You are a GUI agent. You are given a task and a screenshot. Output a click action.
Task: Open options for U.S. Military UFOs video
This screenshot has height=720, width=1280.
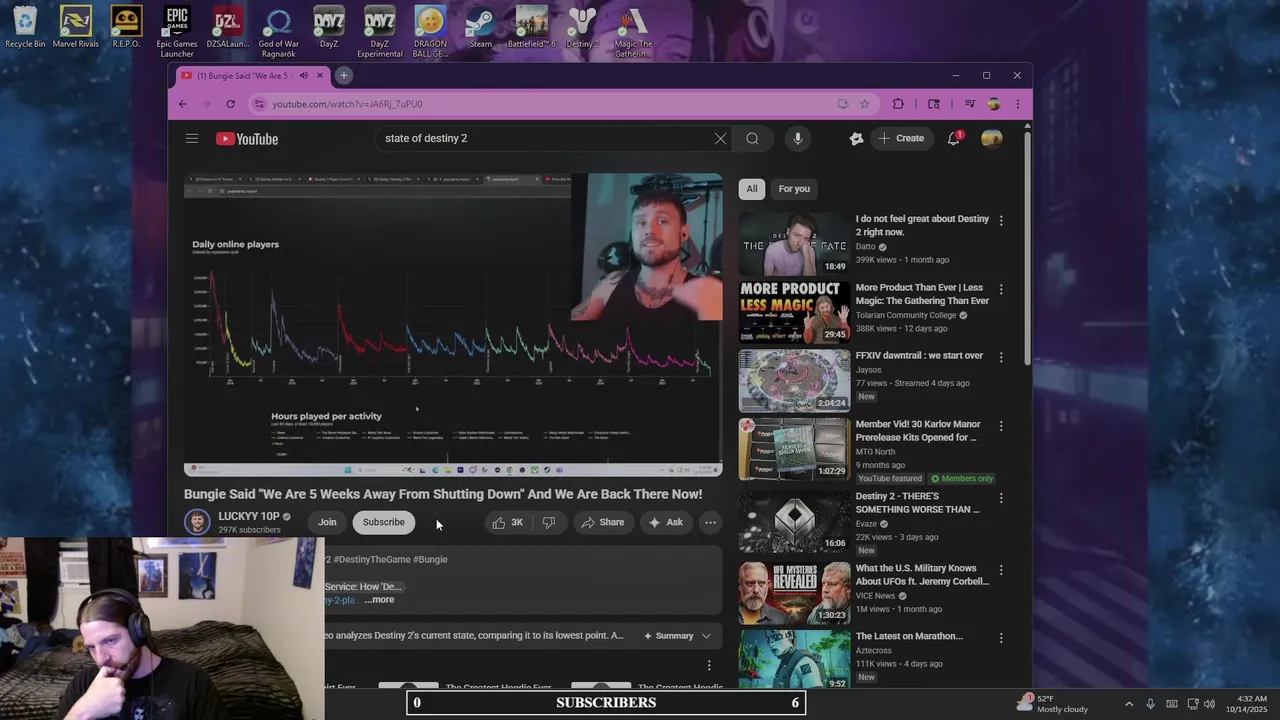1001,570
